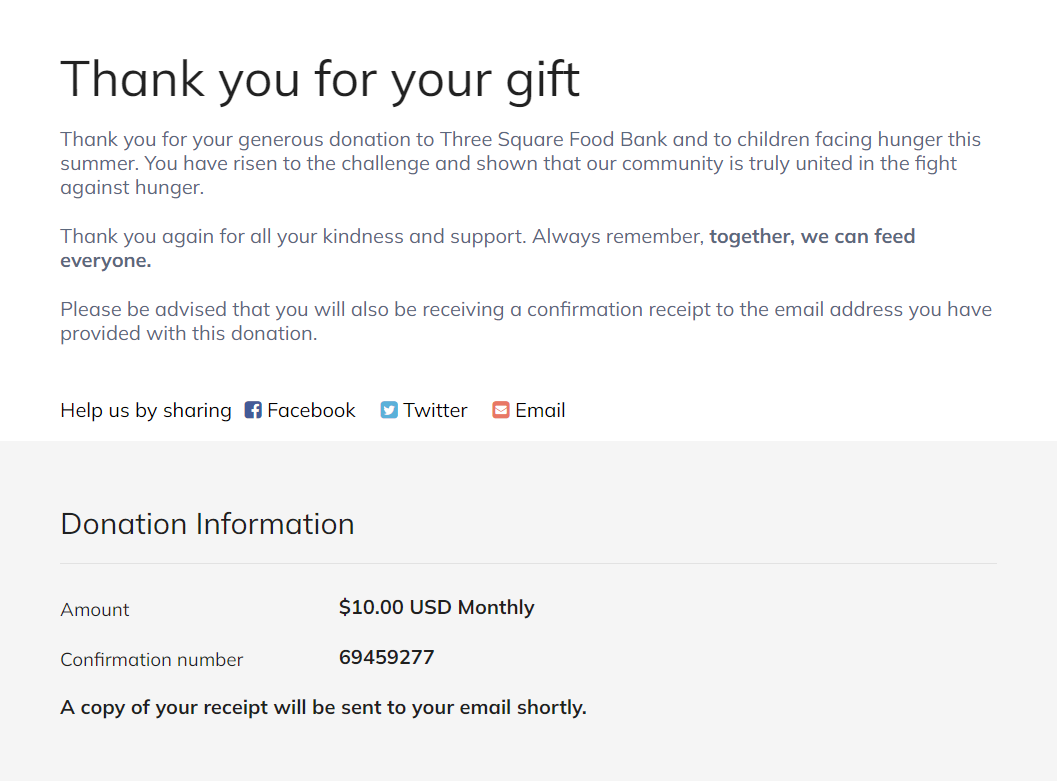
Task: Click the divider line under Donation Information
Action: (528, 564)
